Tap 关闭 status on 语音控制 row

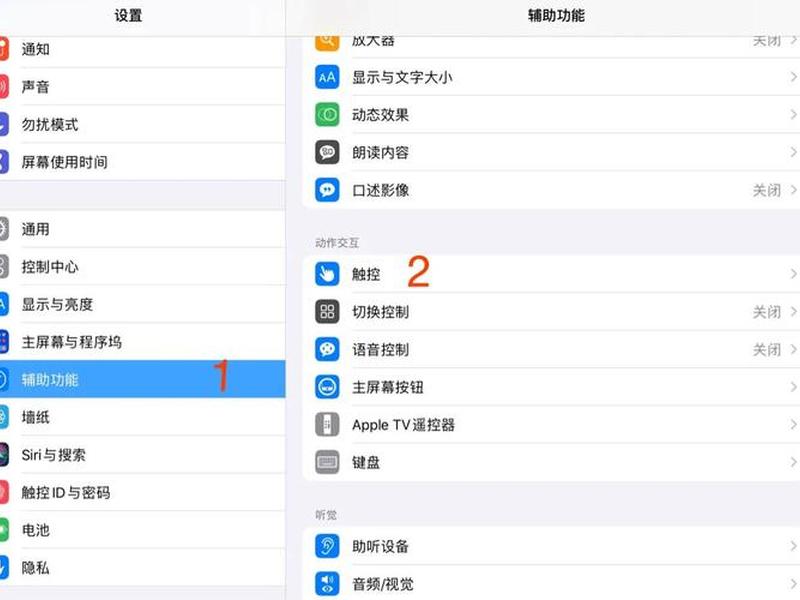tap(767, 349)
